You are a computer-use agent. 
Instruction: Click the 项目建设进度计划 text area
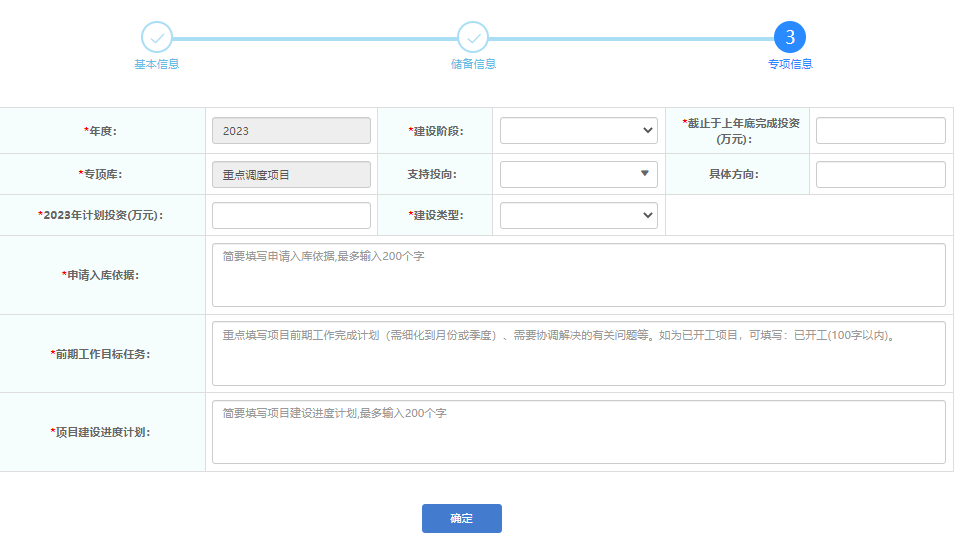pyautogui.click(x=578, y=432)
